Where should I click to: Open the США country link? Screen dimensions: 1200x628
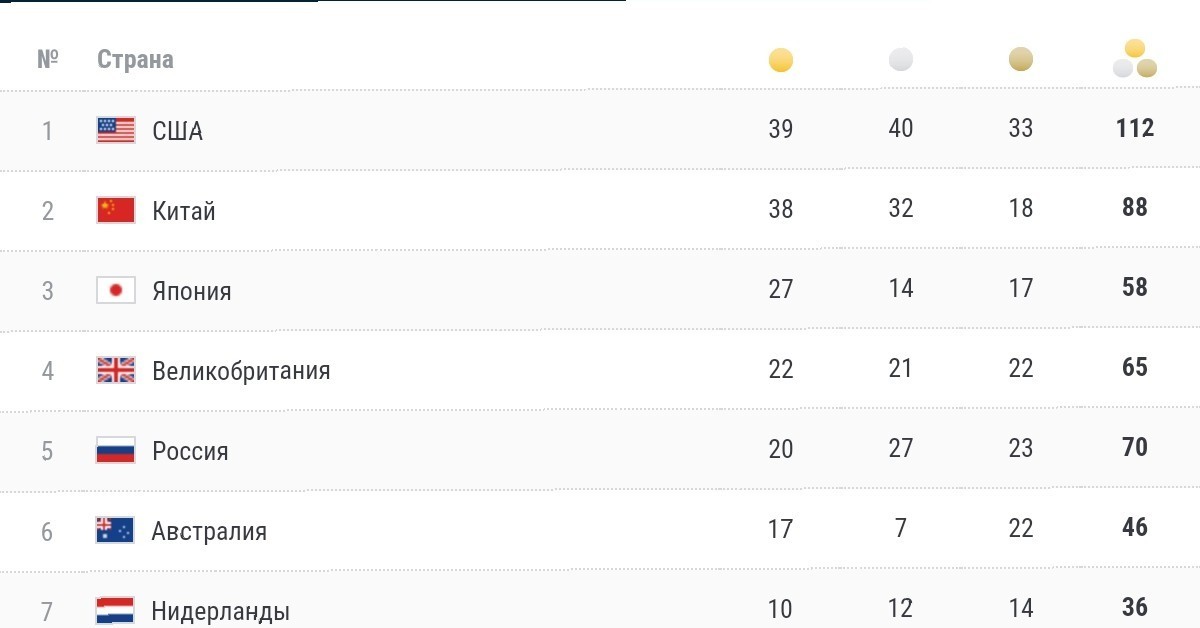click(x=177, y=131)
